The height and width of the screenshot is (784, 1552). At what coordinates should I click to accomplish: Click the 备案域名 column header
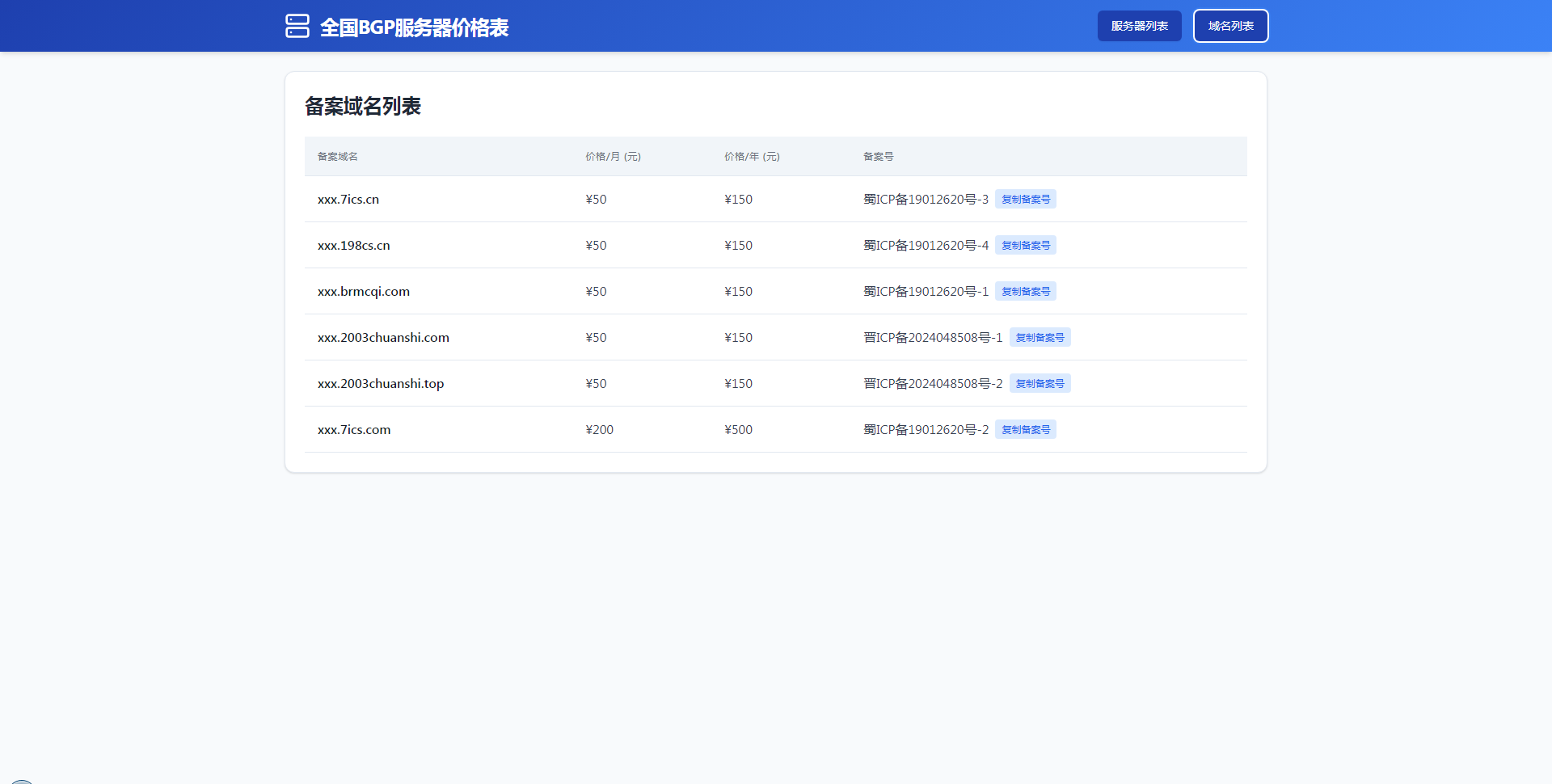point(338,157)
